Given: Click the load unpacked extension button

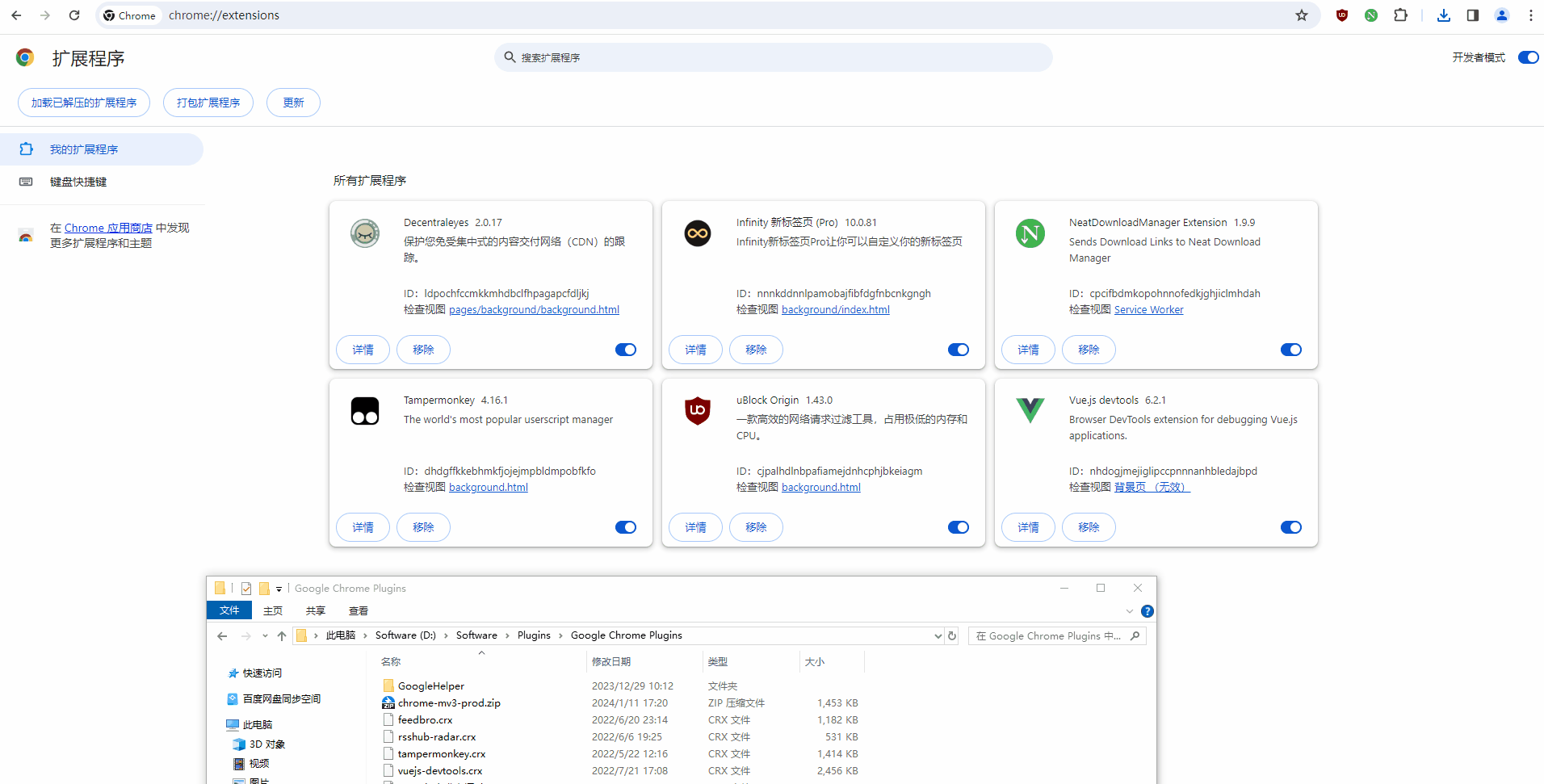Looking at the screenshot, I should point(84,103).
